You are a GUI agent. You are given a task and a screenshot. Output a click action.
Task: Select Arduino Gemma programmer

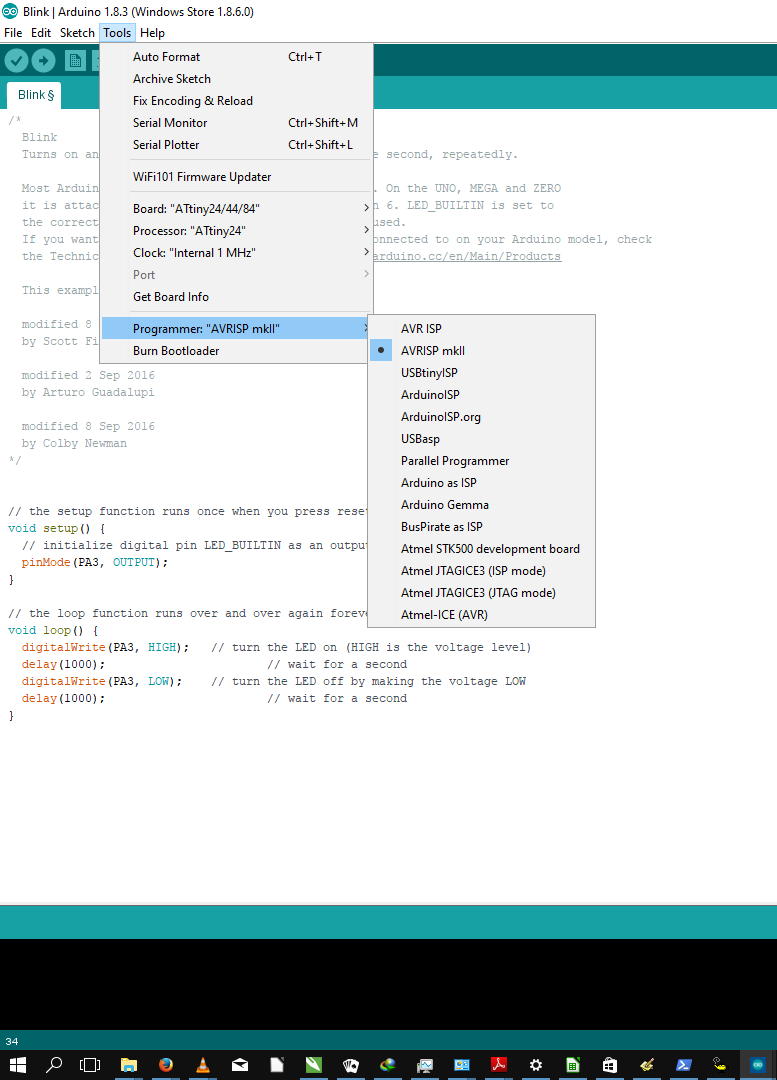(481, 505)
